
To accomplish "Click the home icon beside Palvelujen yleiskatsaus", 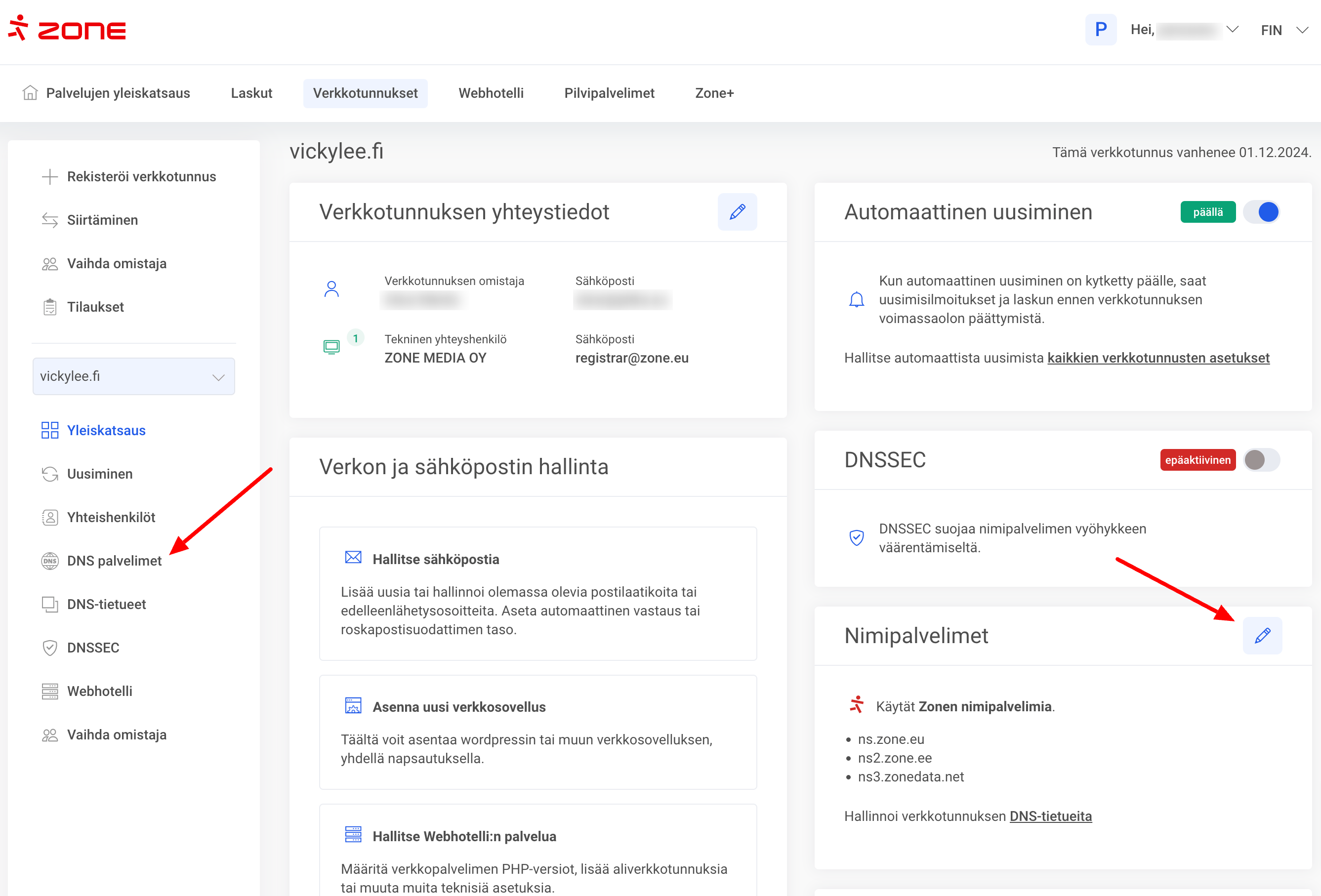I will pos(30,92).
